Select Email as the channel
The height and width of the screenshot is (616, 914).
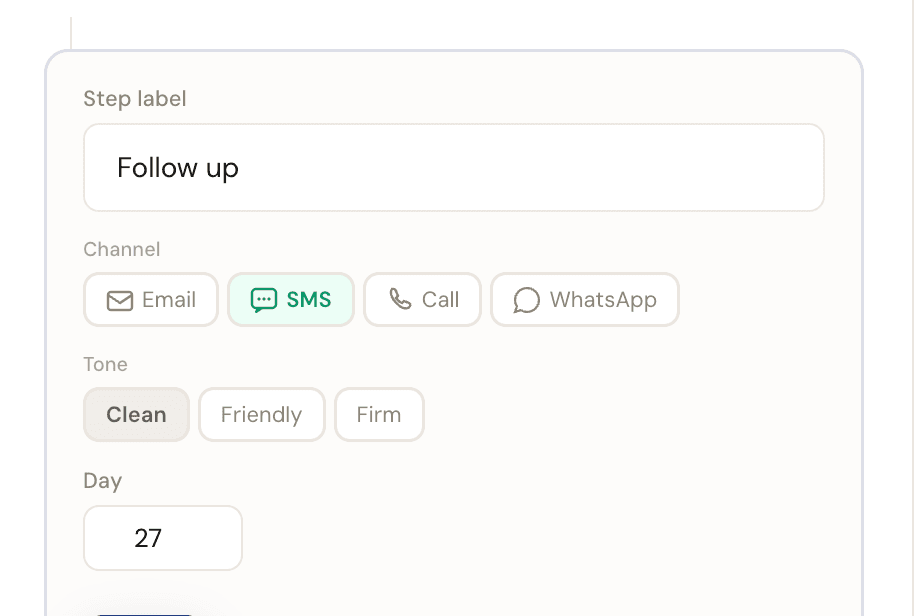point(151,300)
